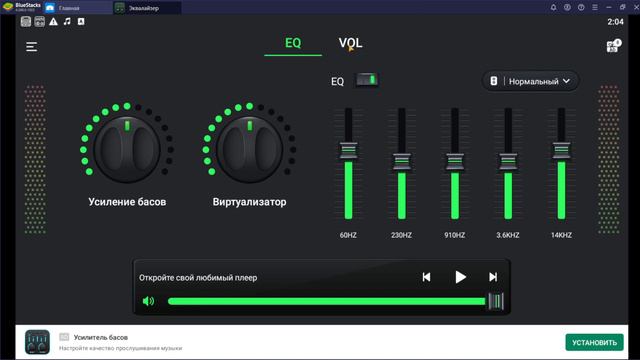Screen dimensions: 640x360
Task: Select the EQ tab
Action: [293, 43]
